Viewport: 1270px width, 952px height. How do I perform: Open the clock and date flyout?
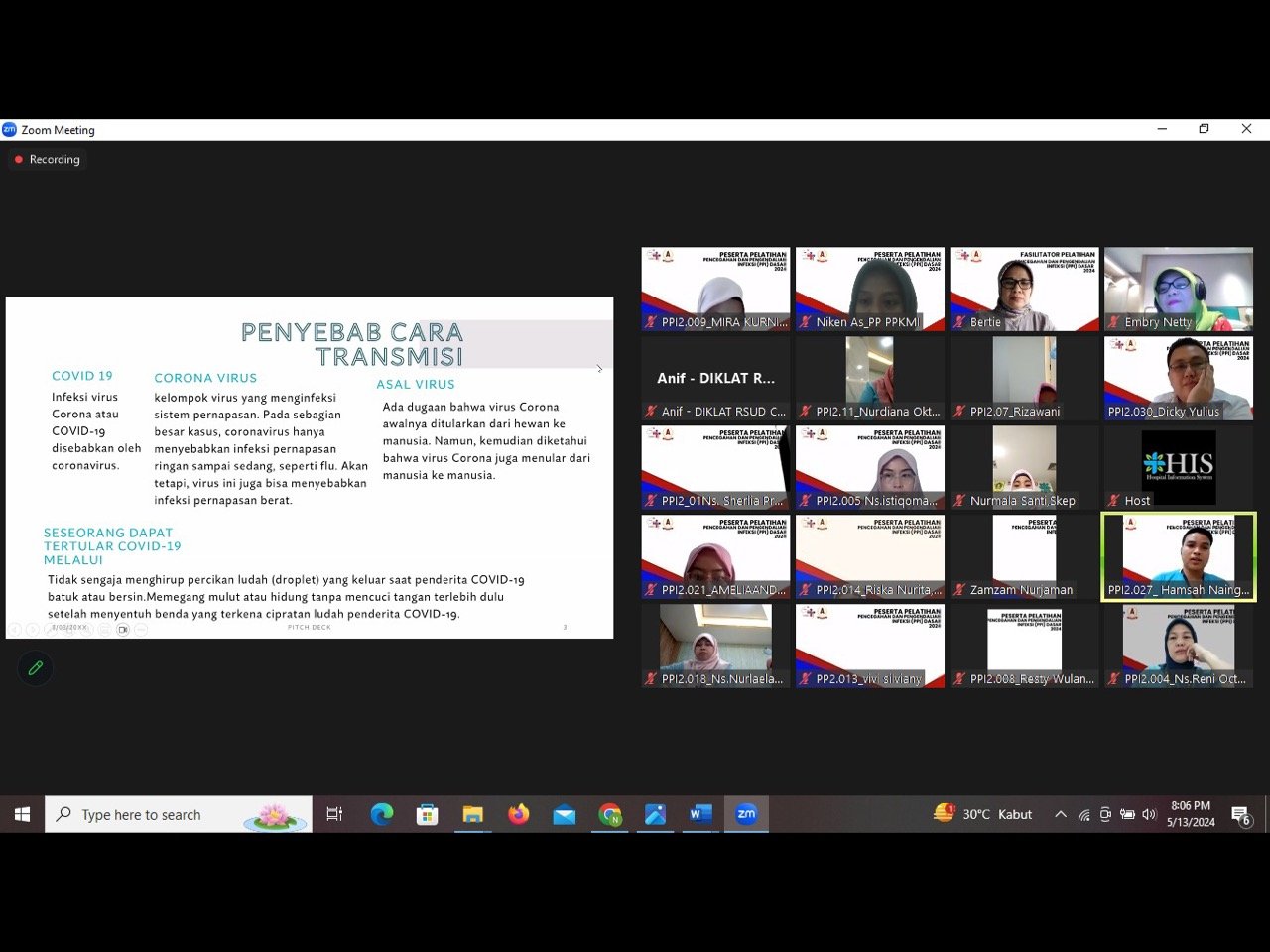1191,814
